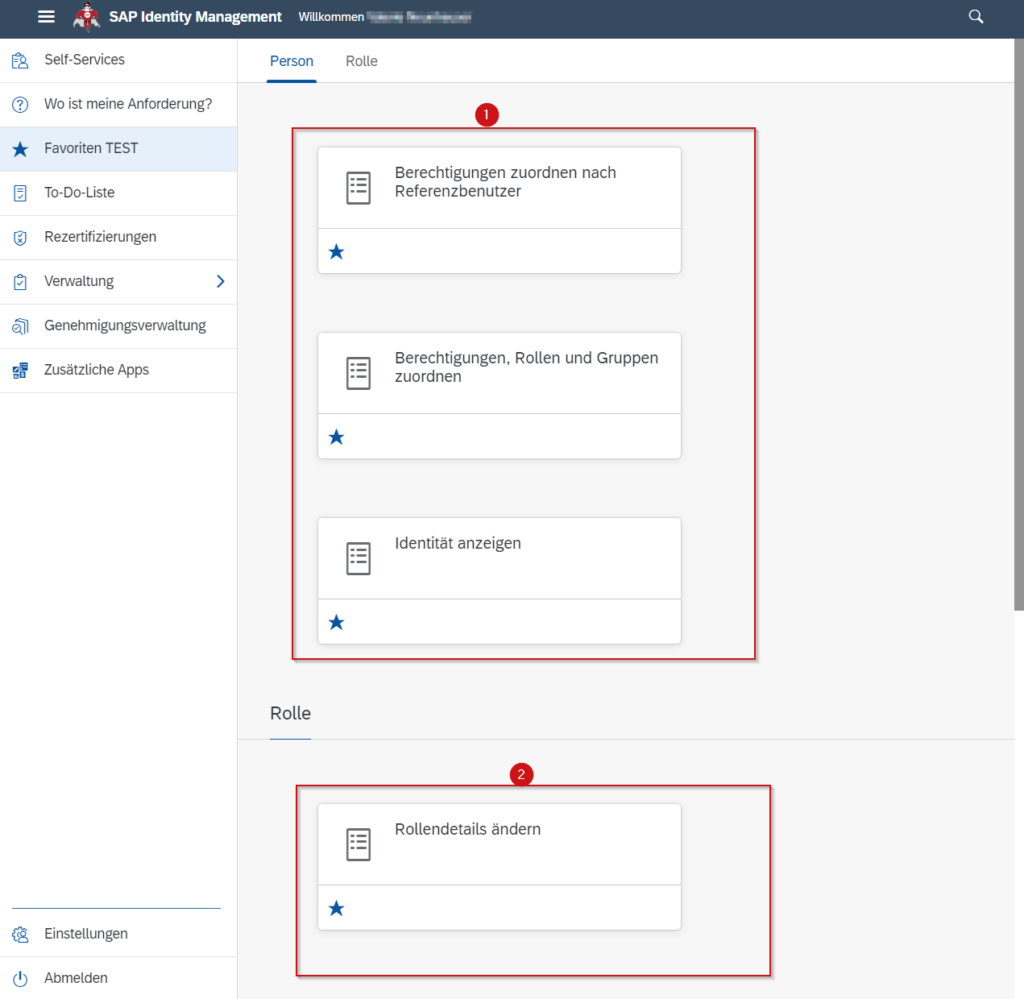Viewport: 1024px width, 999px height.
Task: Expand the Verwaltung submenu chevron
Action: click(221, 281)
